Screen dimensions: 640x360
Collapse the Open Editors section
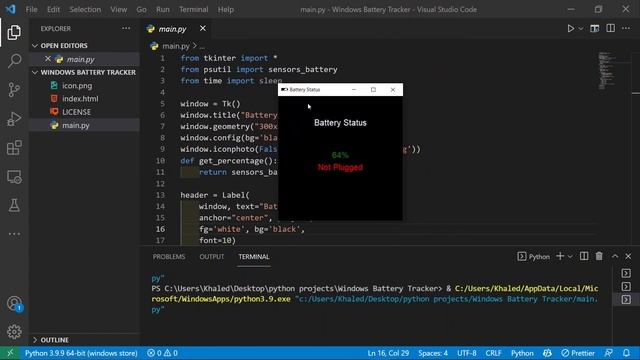coord(84,45)
